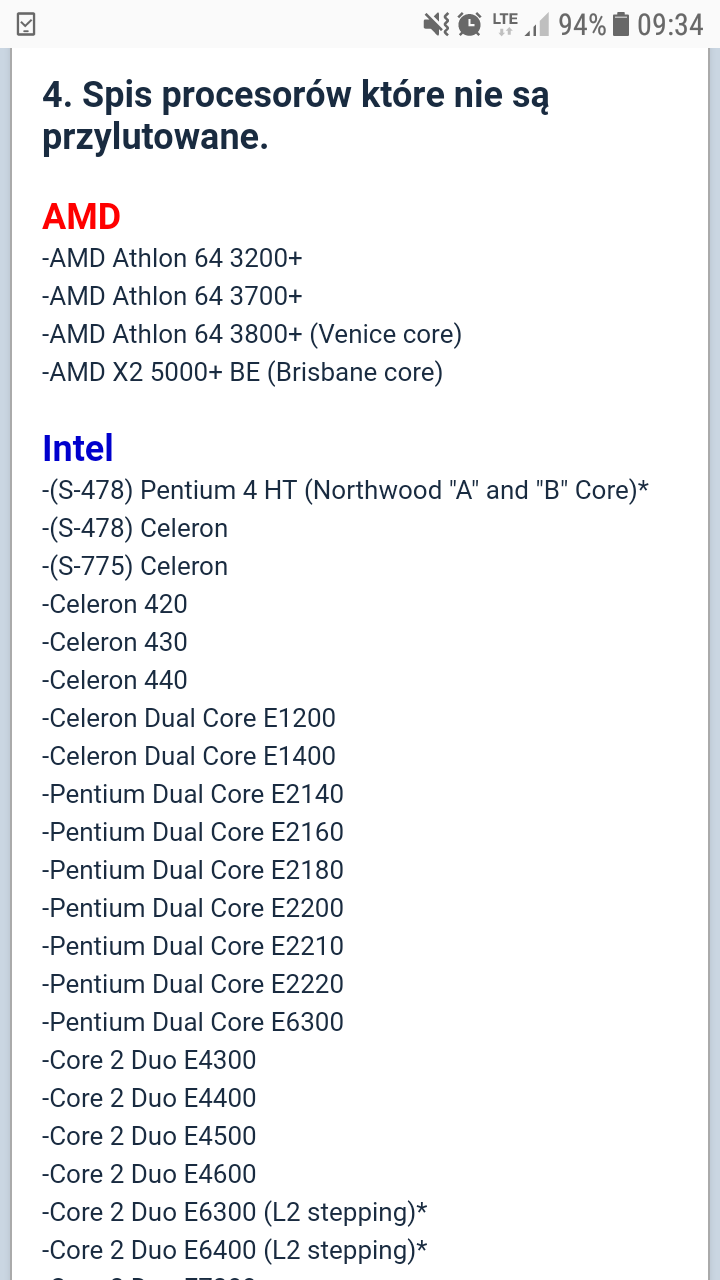Select the Celeron 440 line
720x1280 pixels.
tap(115, 680)
